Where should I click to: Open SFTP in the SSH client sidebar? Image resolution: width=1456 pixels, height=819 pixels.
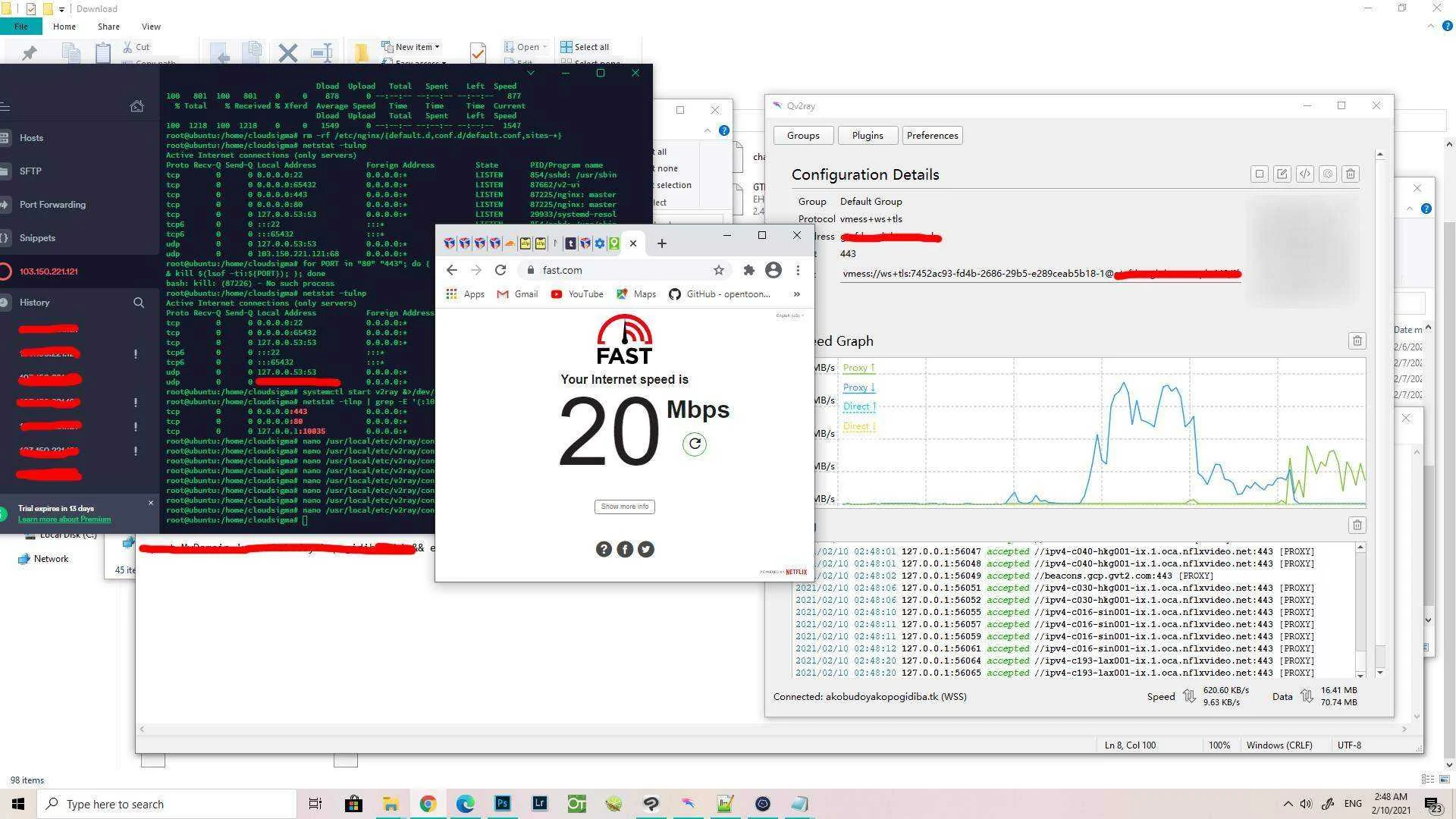coord(30,171)
